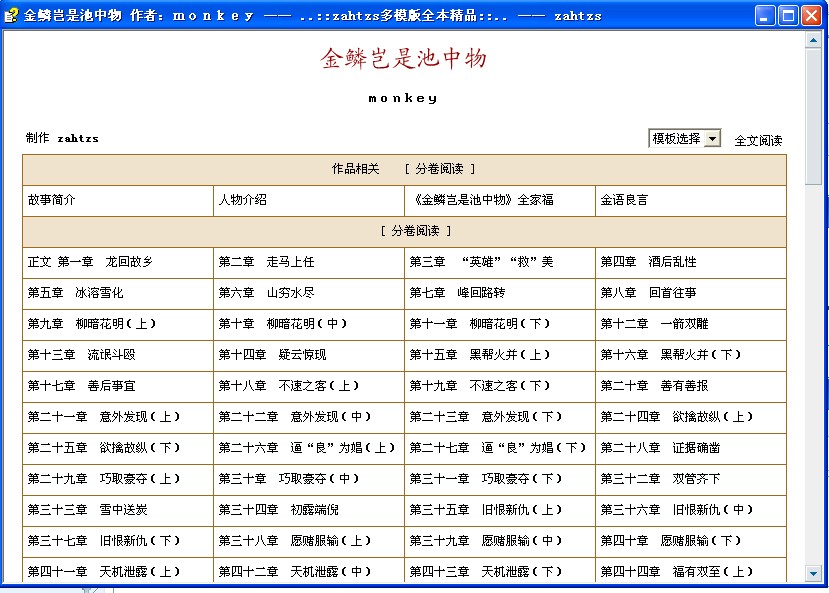Open 第三章 “英雄”“救”美
The height and width of the screenshot is (593, 829).
point(482,262)
